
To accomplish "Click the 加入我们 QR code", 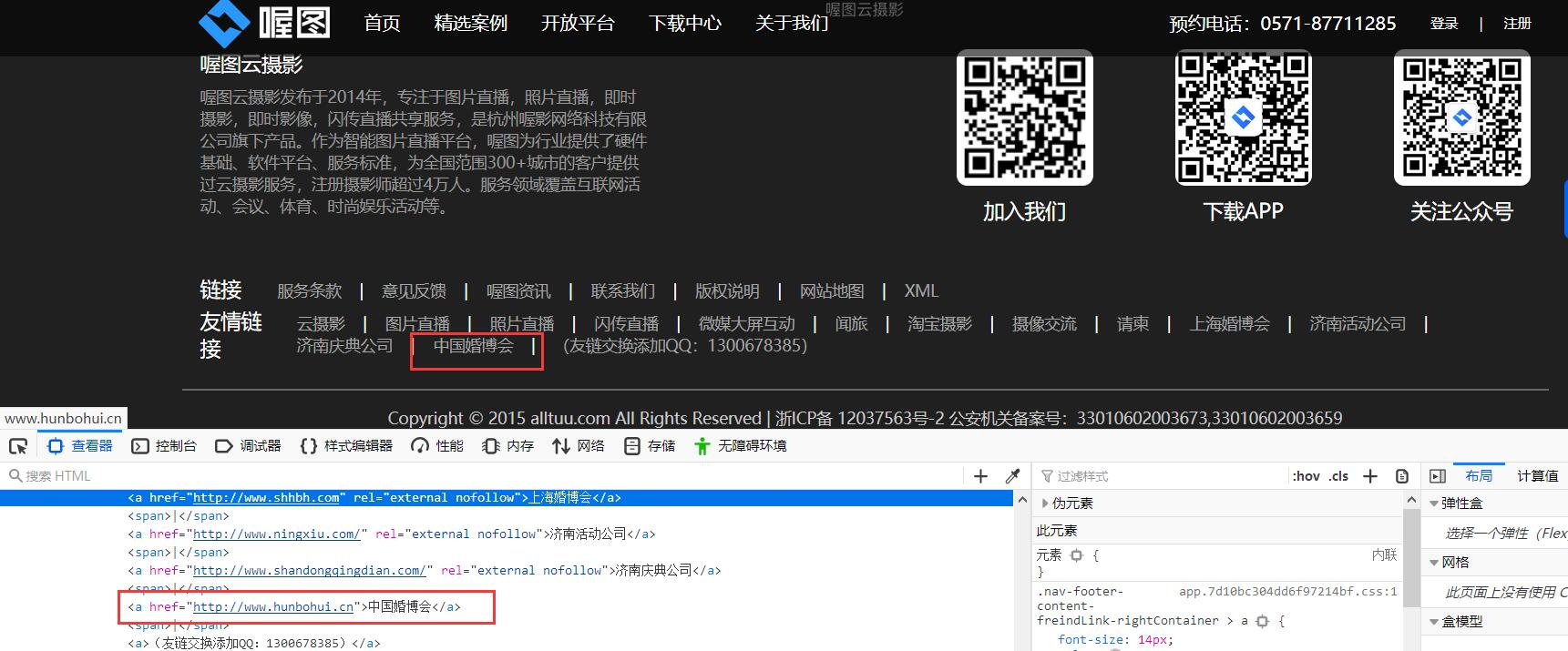I will click(x=1025, y=117).
